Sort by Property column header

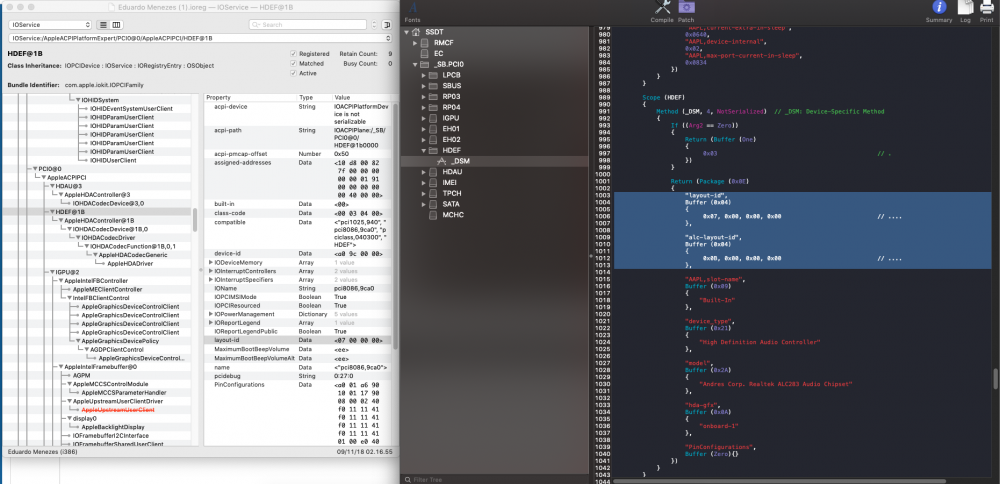click(250, 98)
